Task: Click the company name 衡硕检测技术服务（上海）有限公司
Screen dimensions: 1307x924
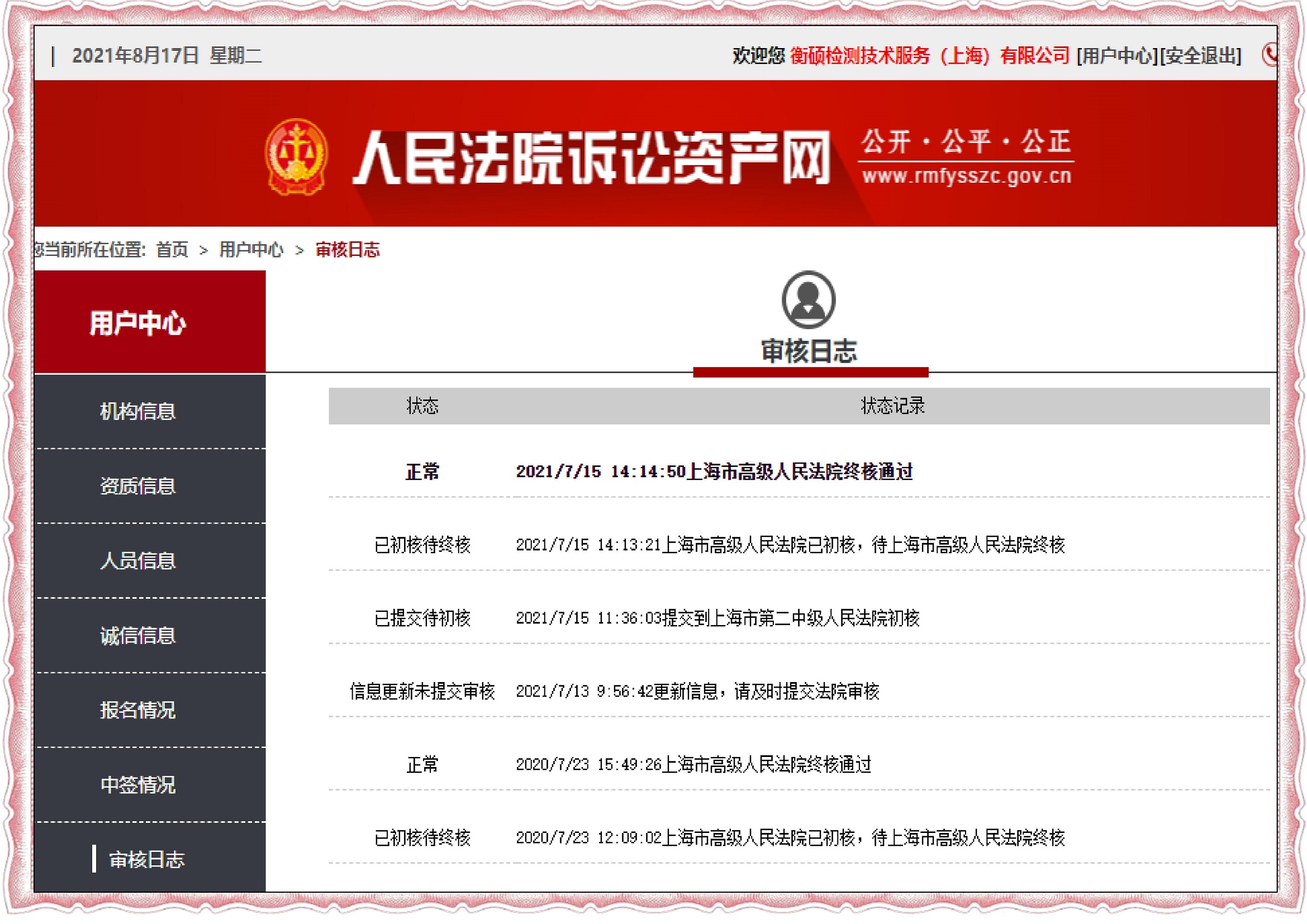Action: click(x=930, y=56)
